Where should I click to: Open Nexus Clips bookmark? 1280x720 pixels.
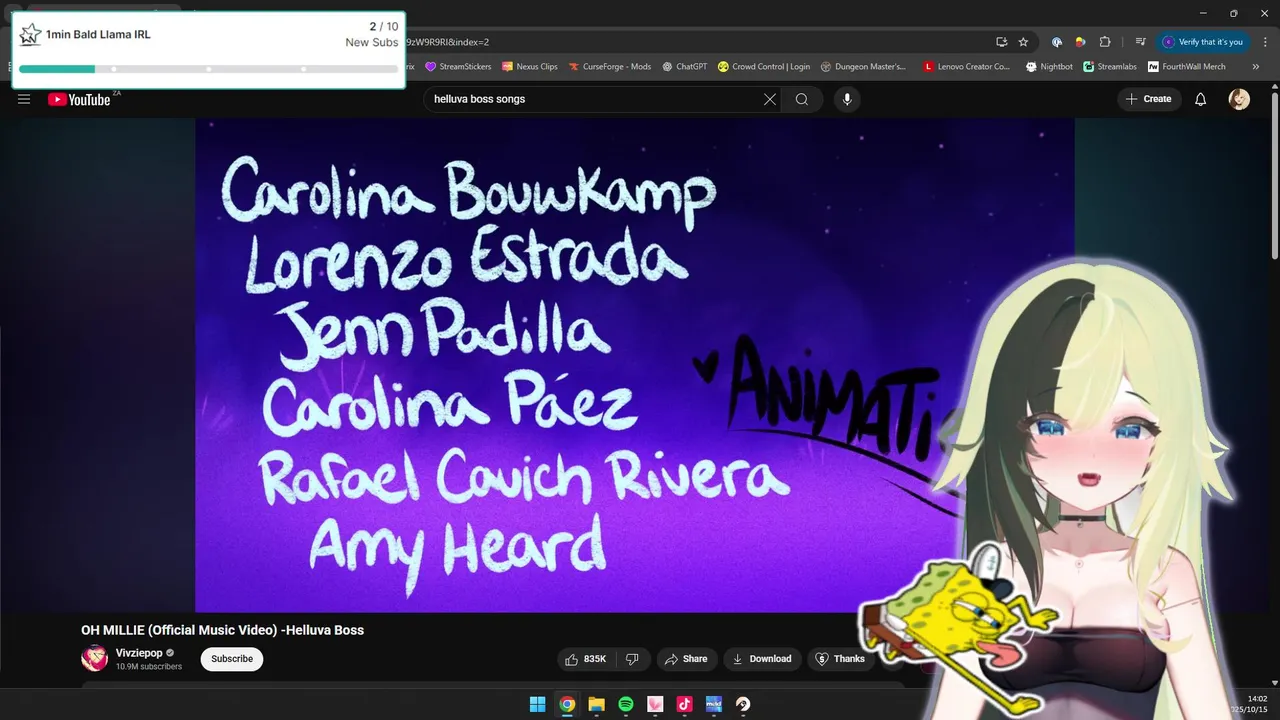pos(530,67)
